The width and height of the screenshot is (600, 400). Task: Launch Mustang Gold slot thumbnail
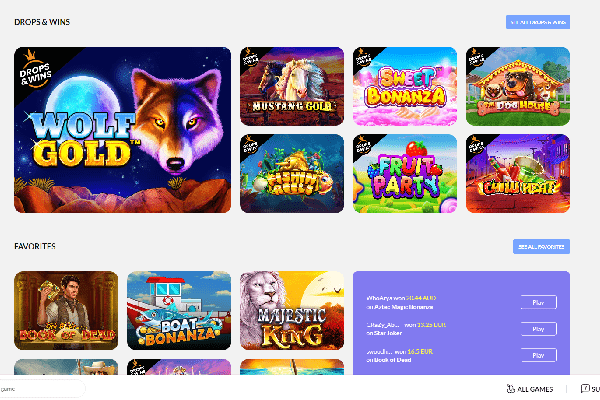[292, 86]
